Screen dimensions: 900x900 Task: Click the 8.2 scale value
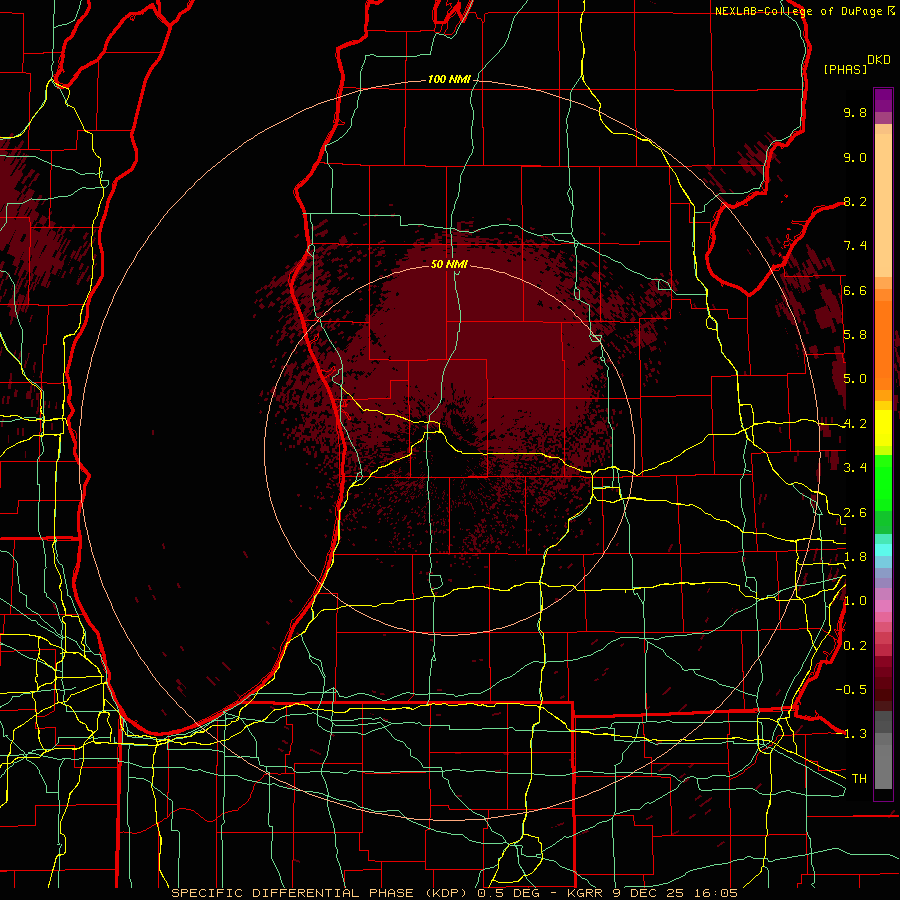[855, 201]
